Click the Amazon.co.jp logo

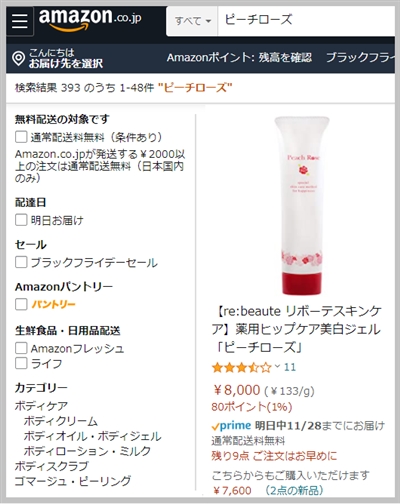pyautogui.click(x=90, y=19)
